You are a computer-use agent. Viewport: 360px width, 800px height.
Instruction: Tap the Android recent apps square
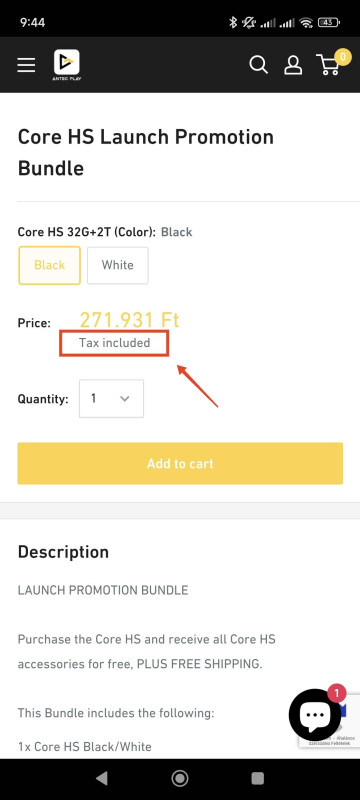258,778
